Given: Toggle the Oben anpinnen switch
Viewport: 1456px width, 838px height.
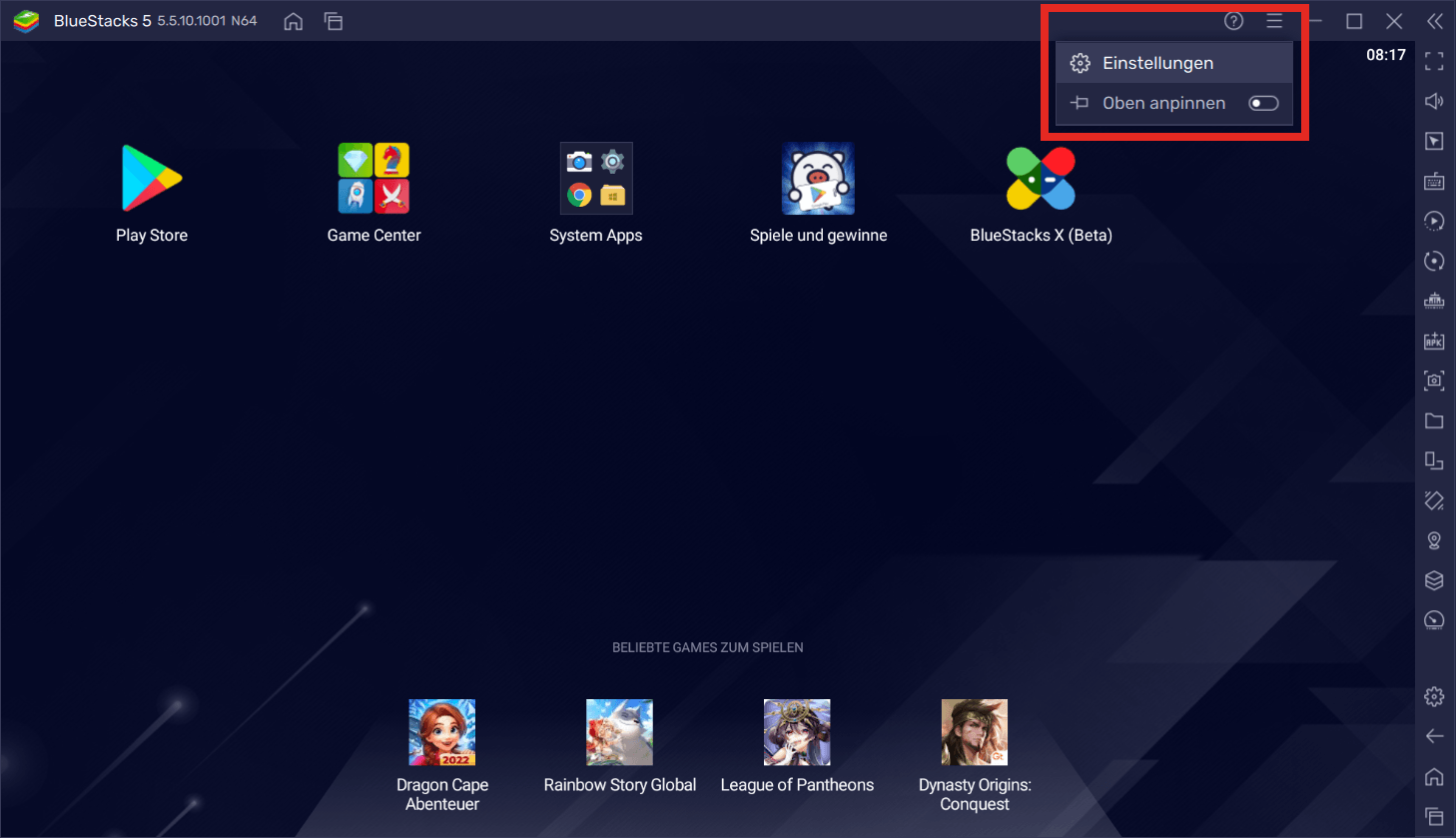Looking at the screenshot, I should tap(1263, 103).
